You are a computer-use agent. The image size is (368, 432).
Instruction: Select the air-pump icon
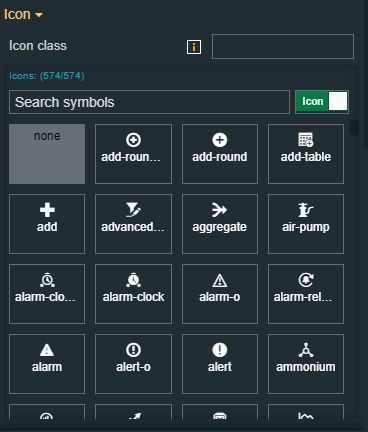click(x=306, y=224)
